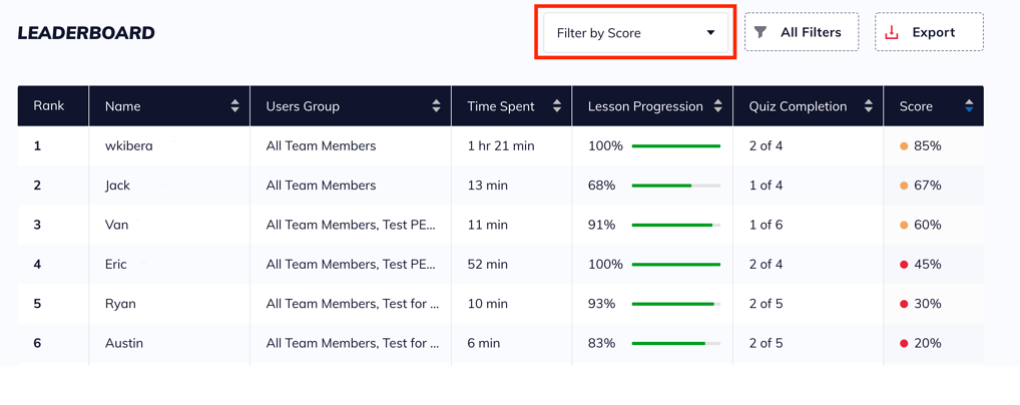
Task: Click wkibera's lesson progression bar
Action: 676,146
